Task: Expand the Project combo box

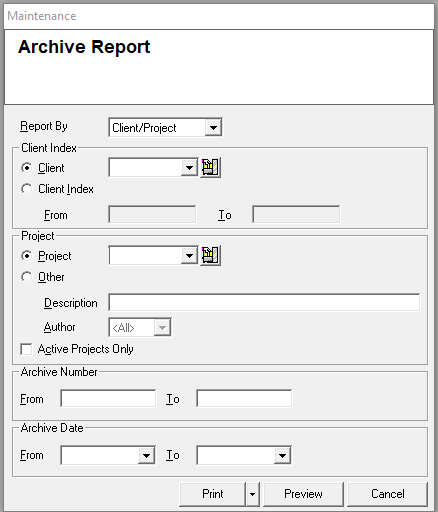Action: (x=189, y=256)
